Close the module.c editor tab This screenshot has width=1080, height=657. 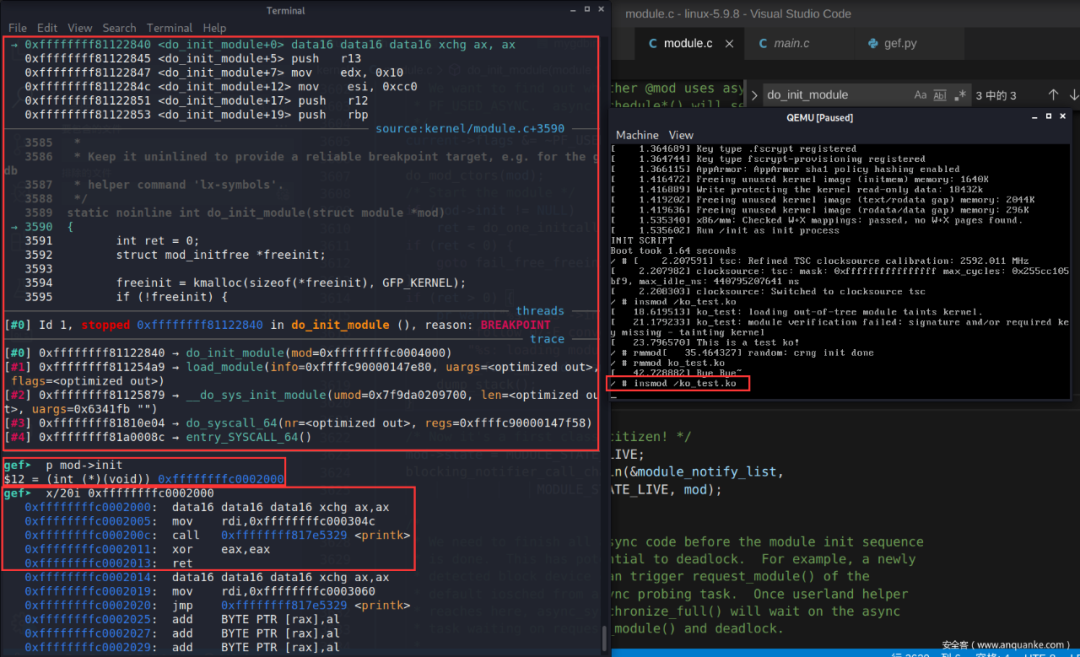pos(729,43)
